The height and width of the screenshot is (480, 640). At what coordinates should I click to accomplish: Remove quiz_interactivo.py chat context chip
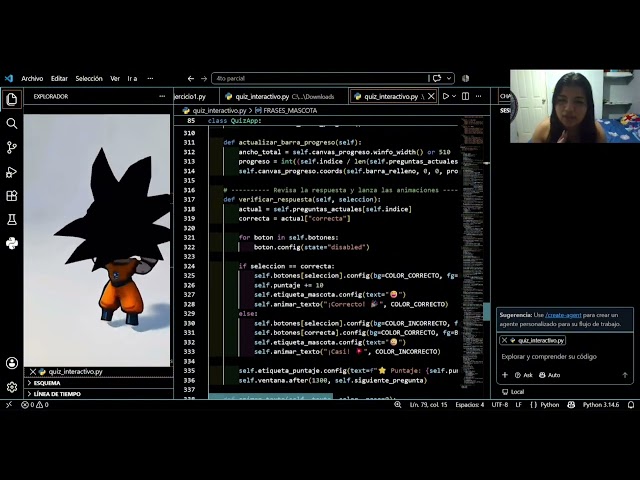pos(504,340)
